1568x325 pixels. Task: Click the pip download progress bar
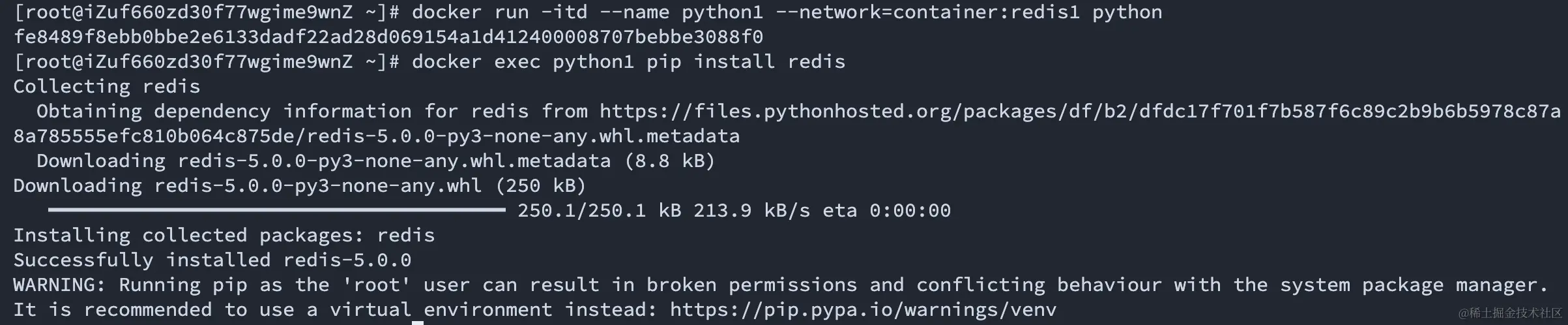pos(276,210)
